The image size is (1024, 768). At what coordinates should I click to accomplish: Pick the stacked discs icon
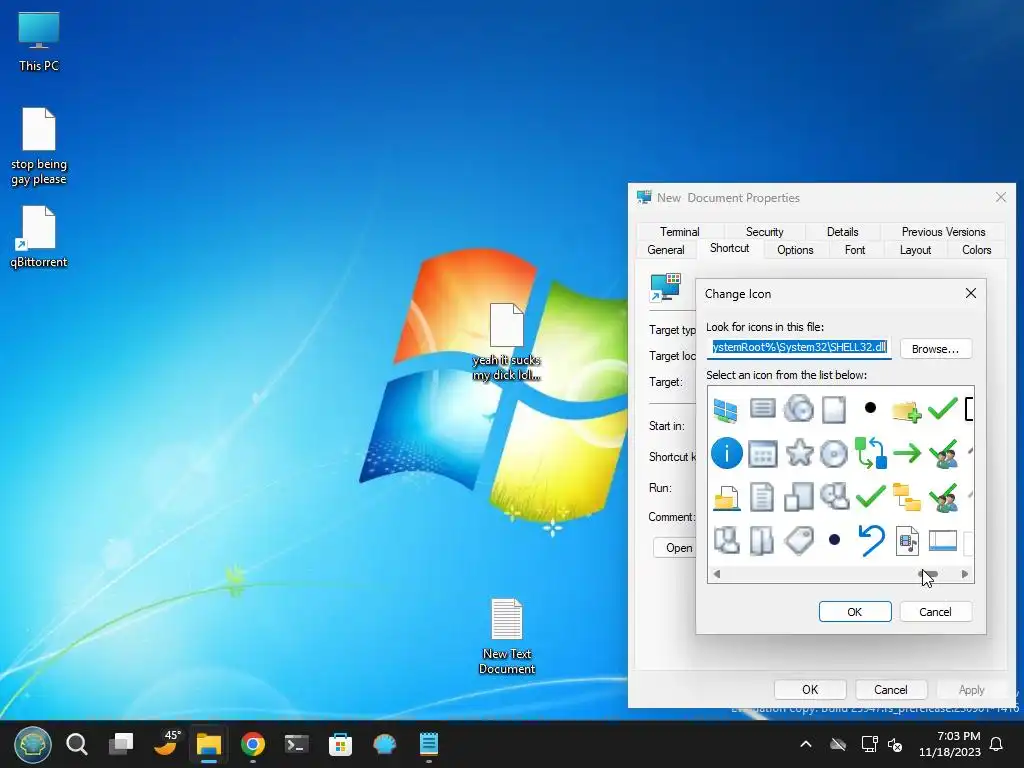point(798,409)
